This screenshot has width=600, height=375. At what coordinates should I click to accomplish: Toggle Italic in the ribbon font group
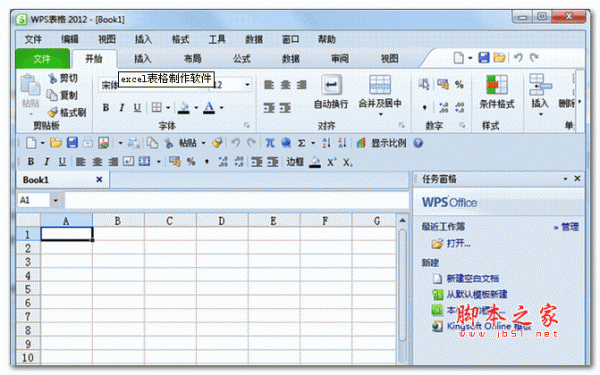(x=121, y=108)
